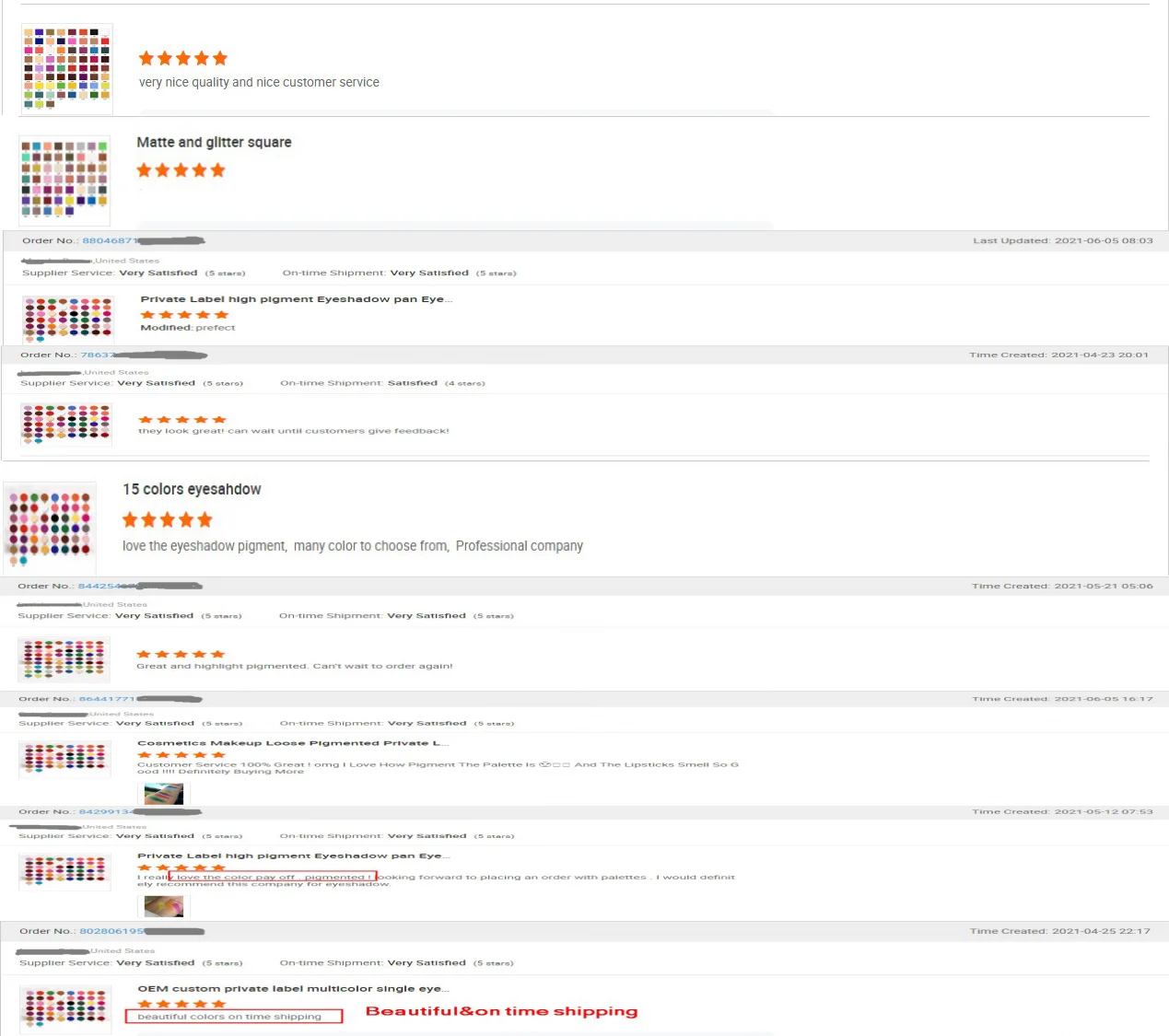Open order number link starting with 844254

point(99,587)
